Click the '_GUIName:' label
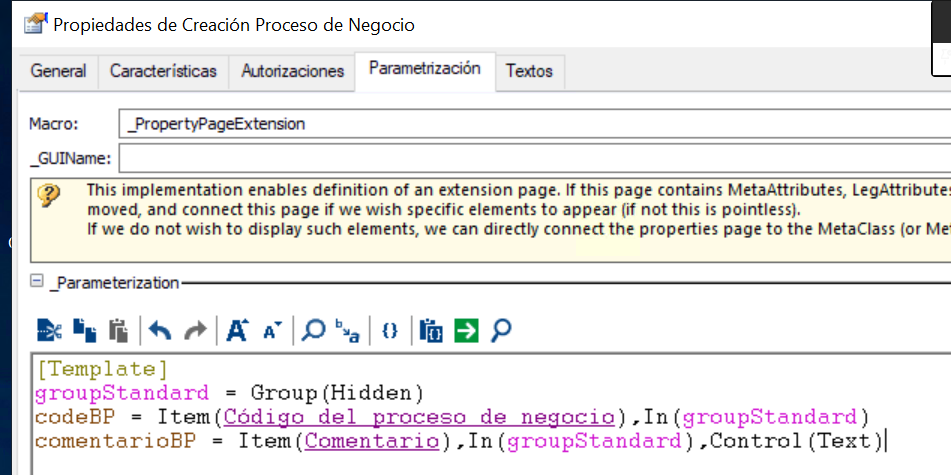 point(70,159)
